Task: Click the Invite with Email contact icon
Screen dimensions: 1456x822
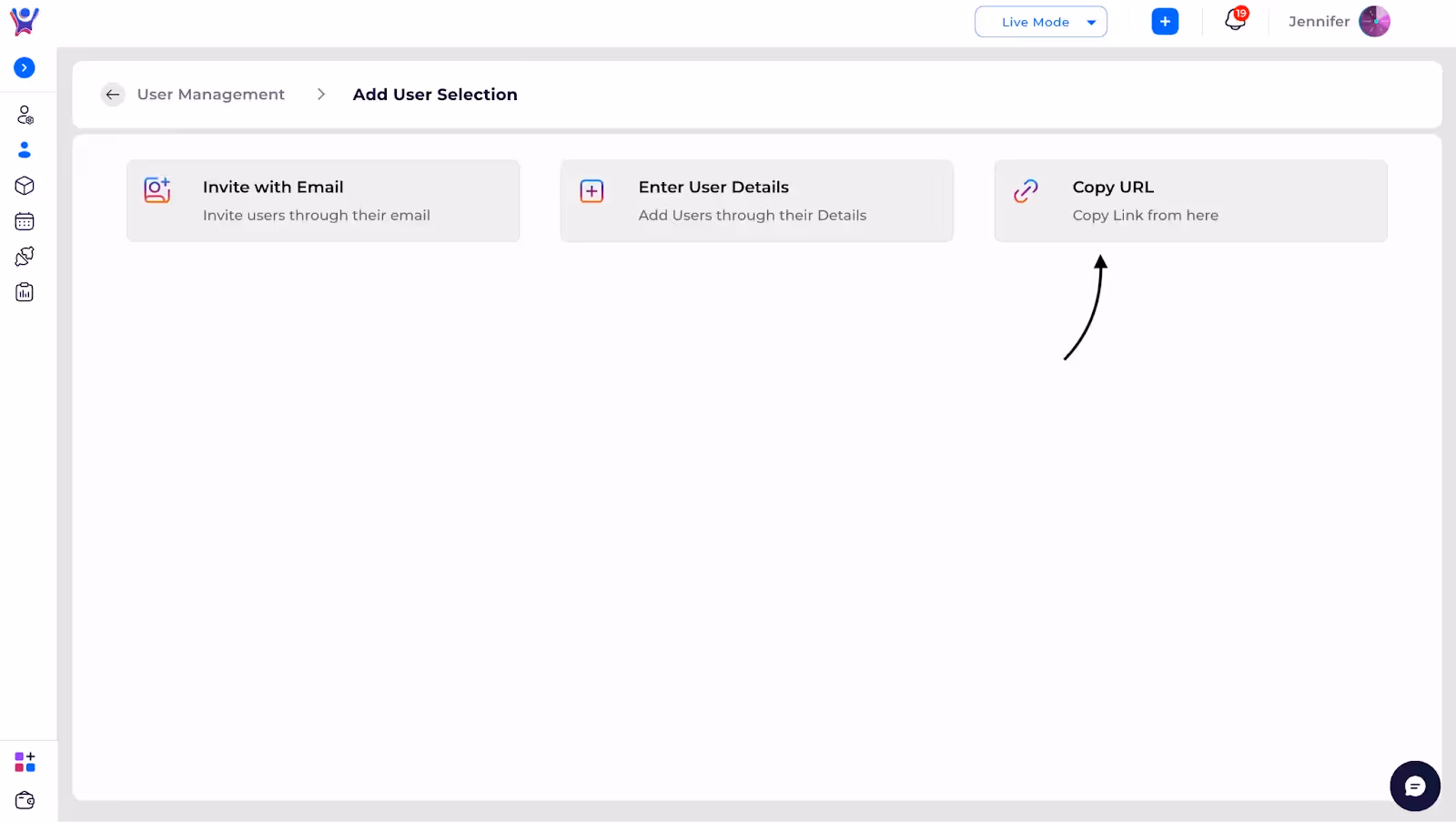Action: click(x=157, y=189)
